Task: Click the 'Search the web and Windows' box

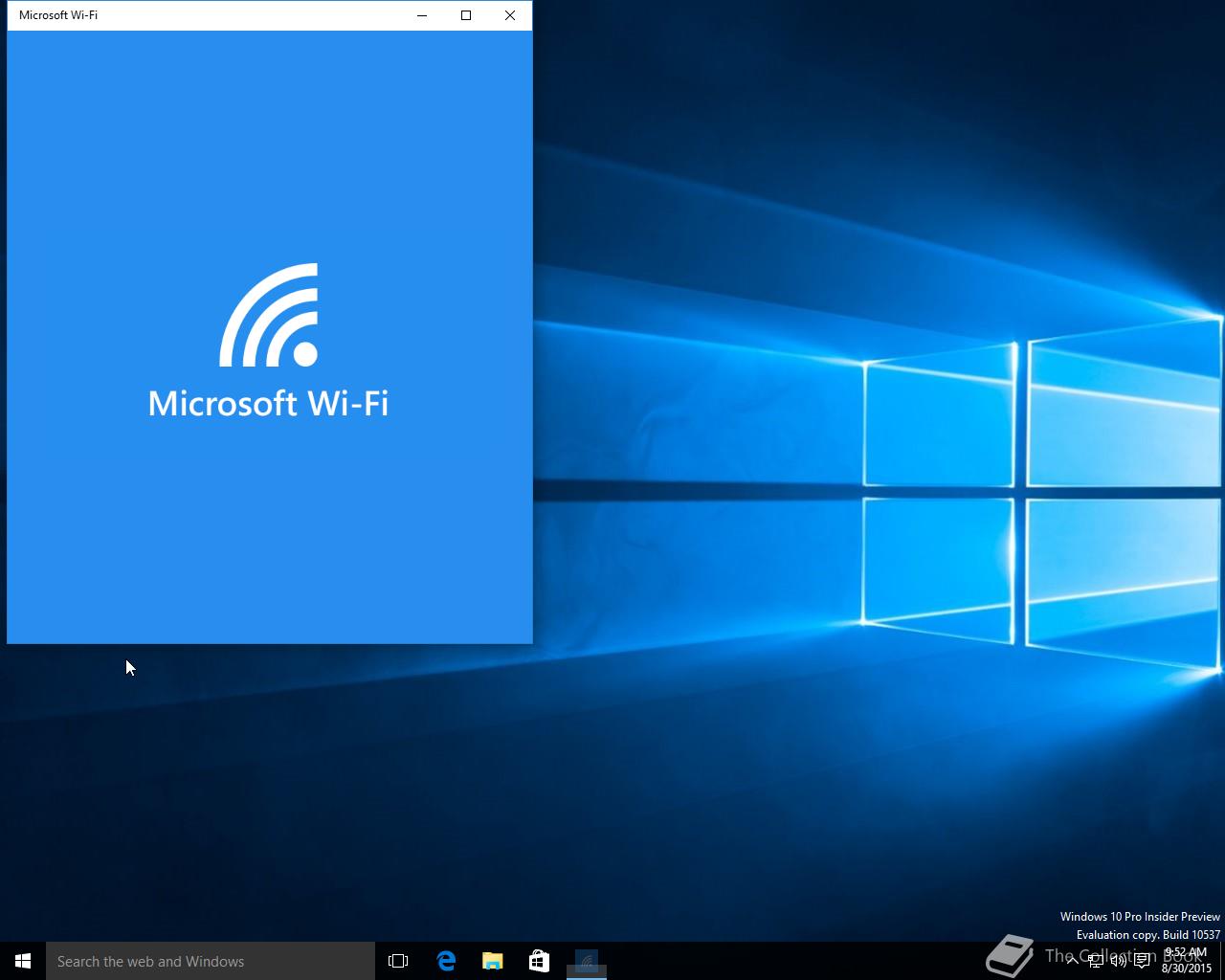Action: tap(211, 961)
